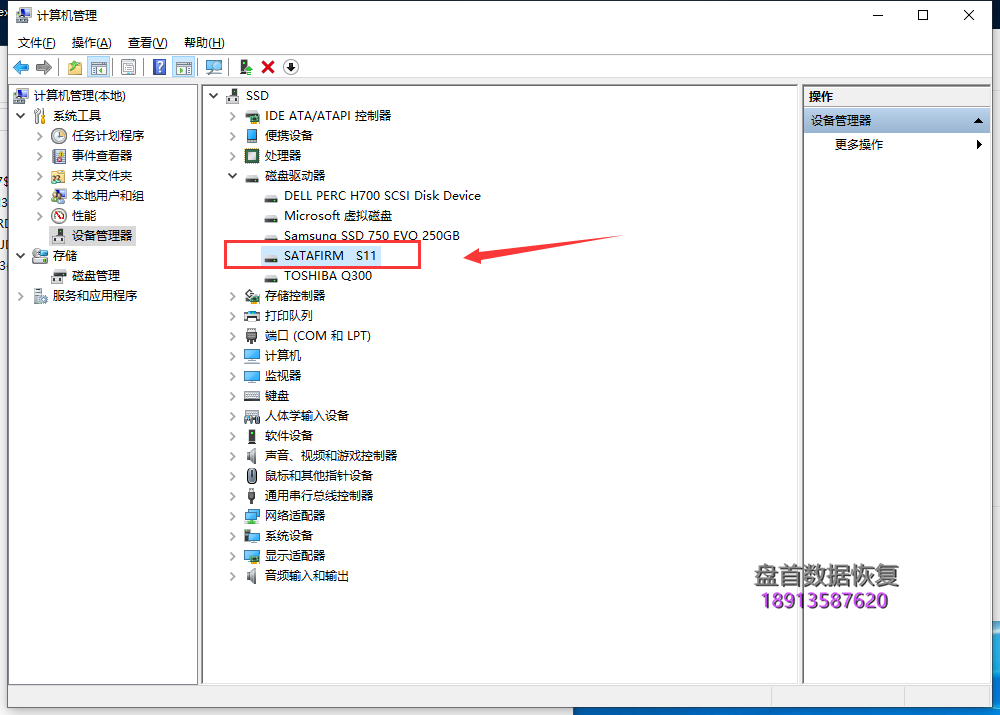Open the 查看(V) menu
The width and height of the screenshot is (1000, 715).
[x=147, y=43]
